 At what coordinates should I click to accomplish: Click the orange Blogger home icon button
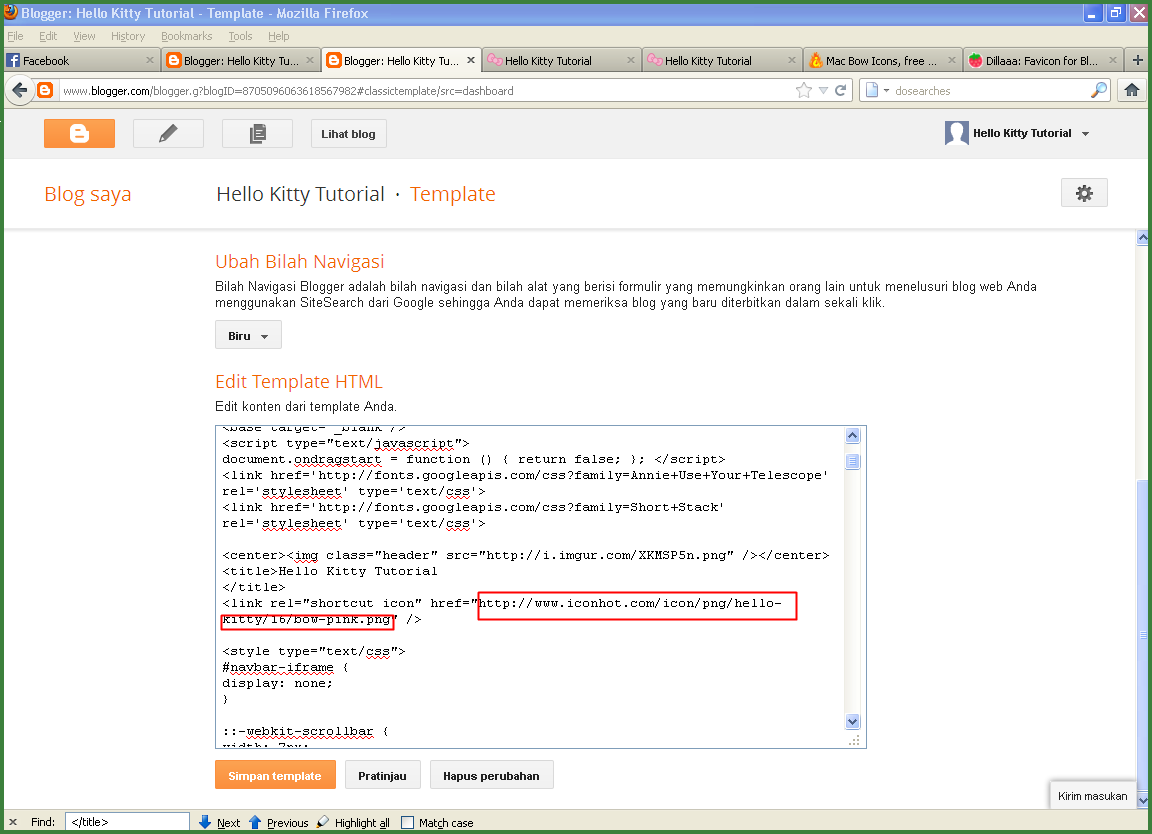79,134
